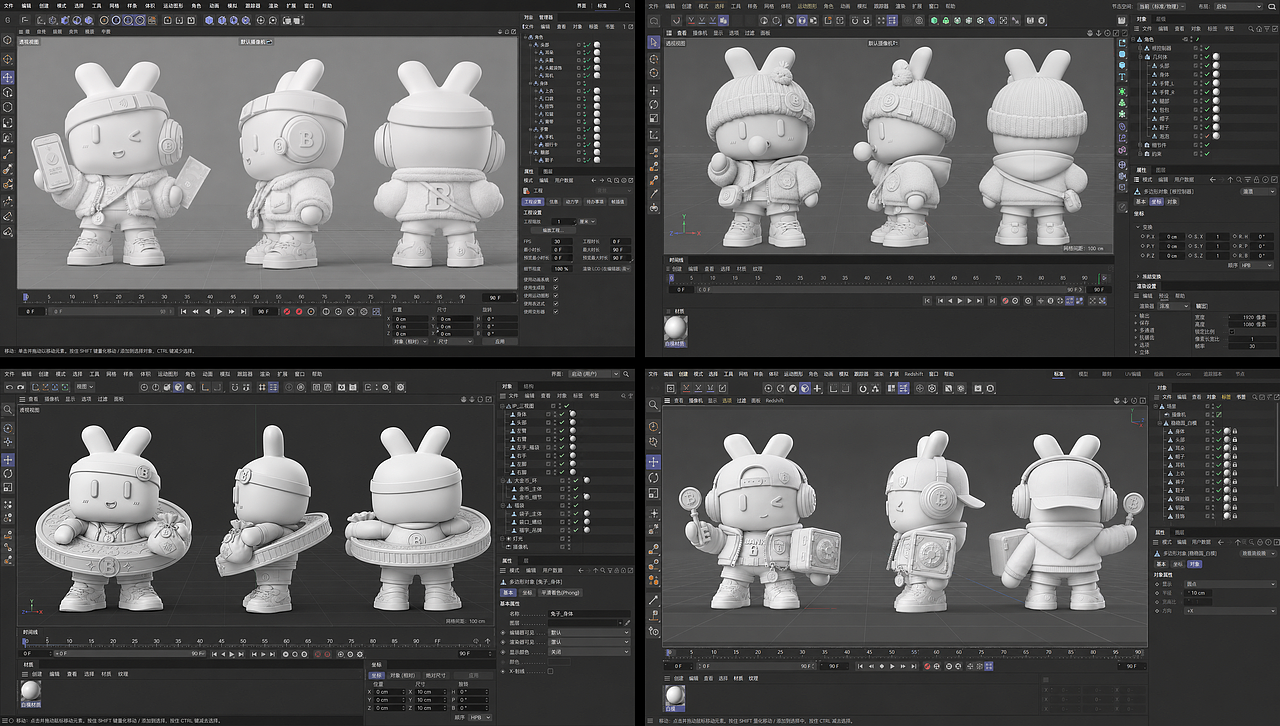This screenshot has height=726, width=1280.
Task: Switch to 帧插值 tab
Action: coord(618,201)
